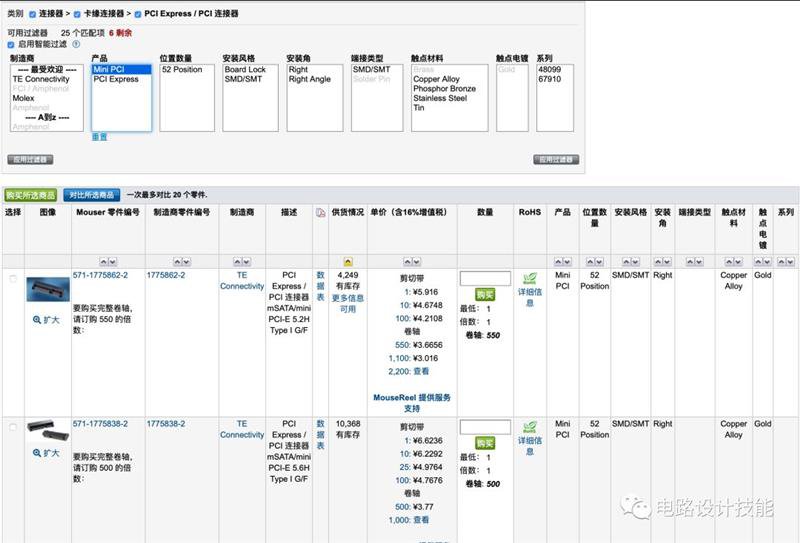This screenshot has width=800, height=543.
Task: Open manufacturer part link 1775838-2
Action: [166, 424]
